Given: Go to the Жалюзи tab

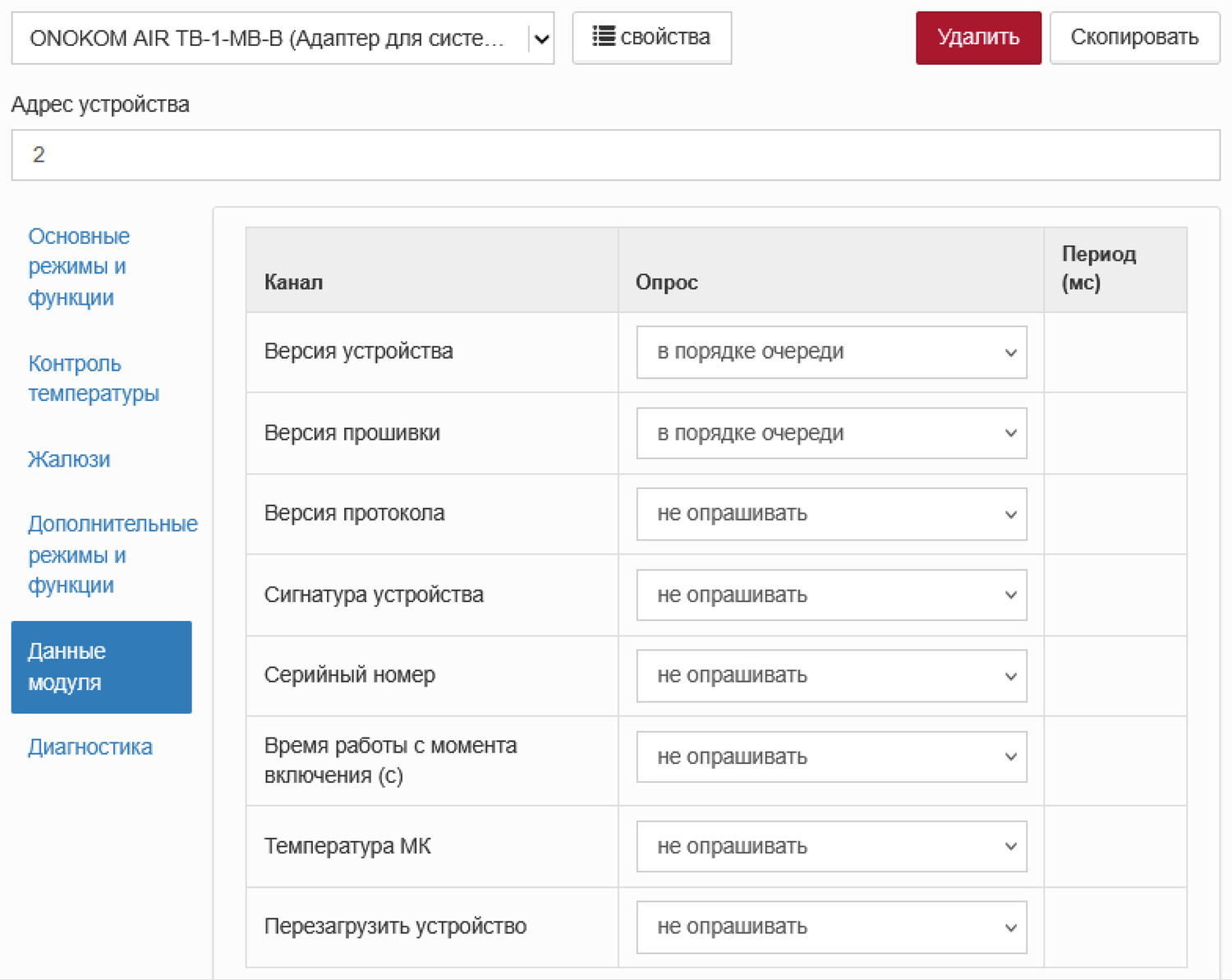Looking at the screenshot, I should pyautogui.click(x=69, y=459).
